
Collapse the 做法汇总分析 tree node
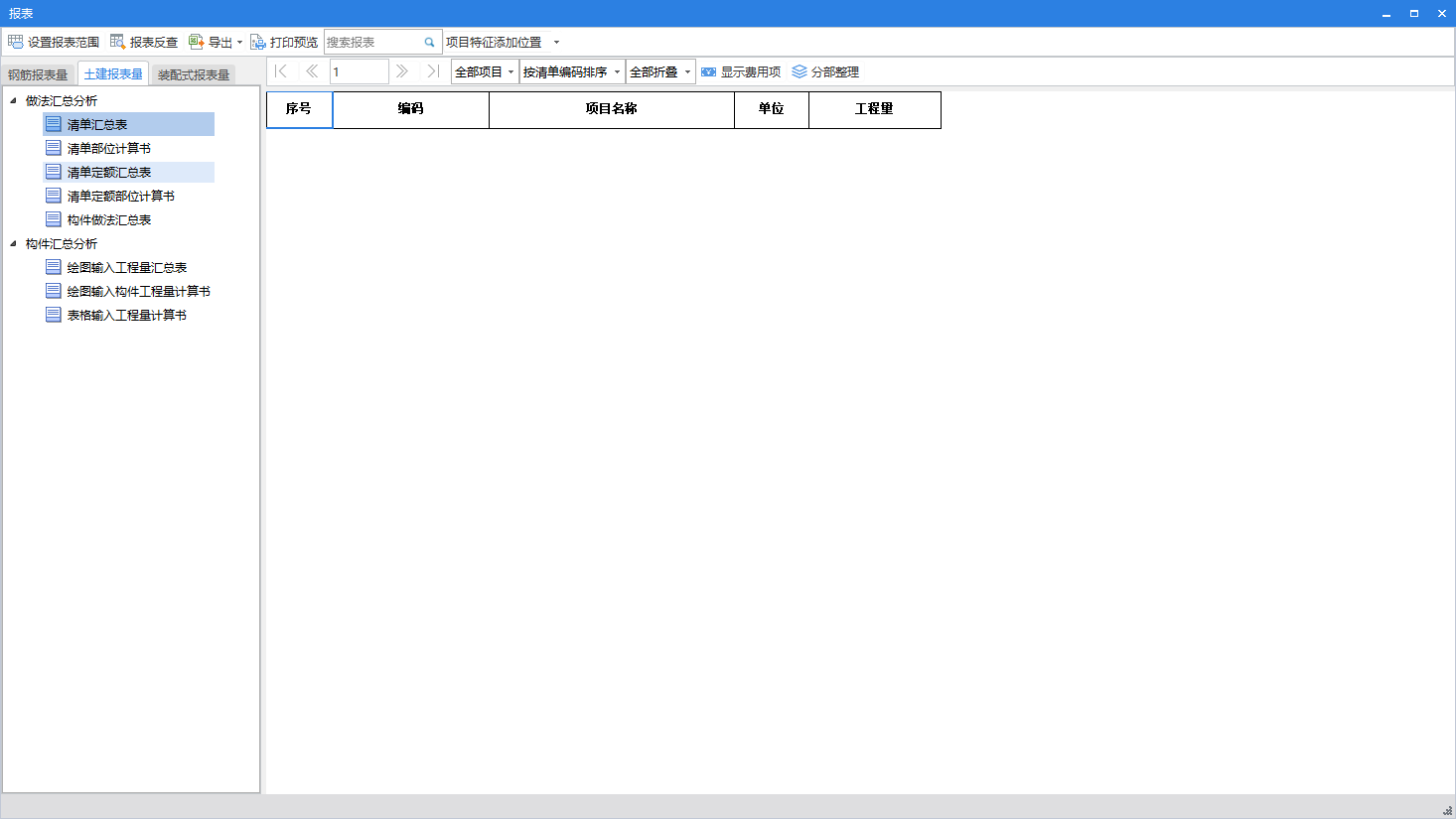click(x=13, y=100)
